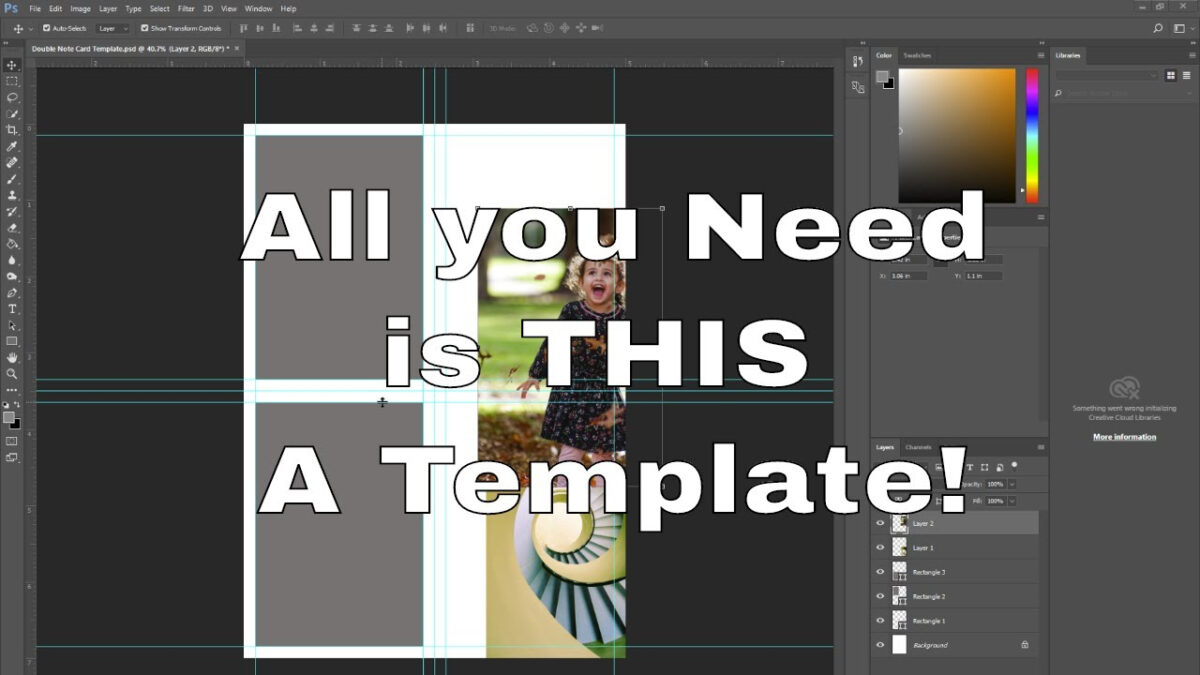The height and width of the screenshot is (675, 1200).
Task: Select the Type tool
Action: click(x=12, y=310)
